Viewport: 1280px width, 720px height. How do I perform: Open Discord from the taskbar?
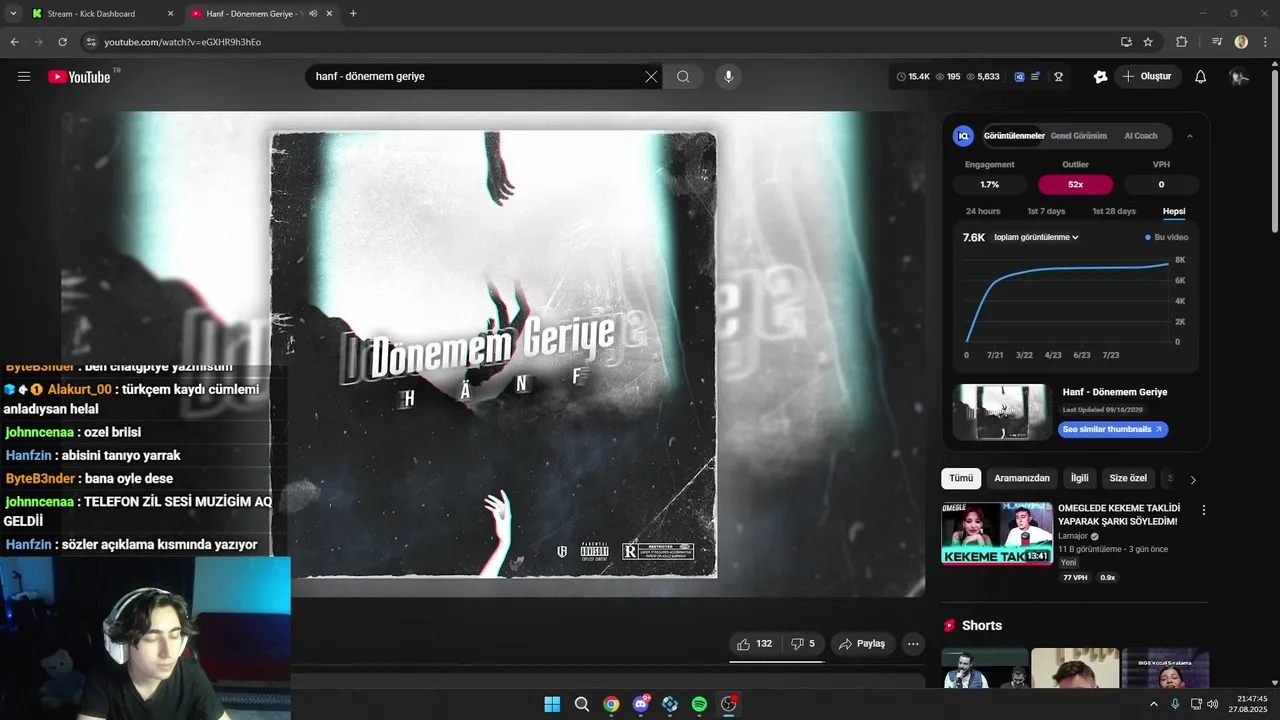[x=640, y=704]
